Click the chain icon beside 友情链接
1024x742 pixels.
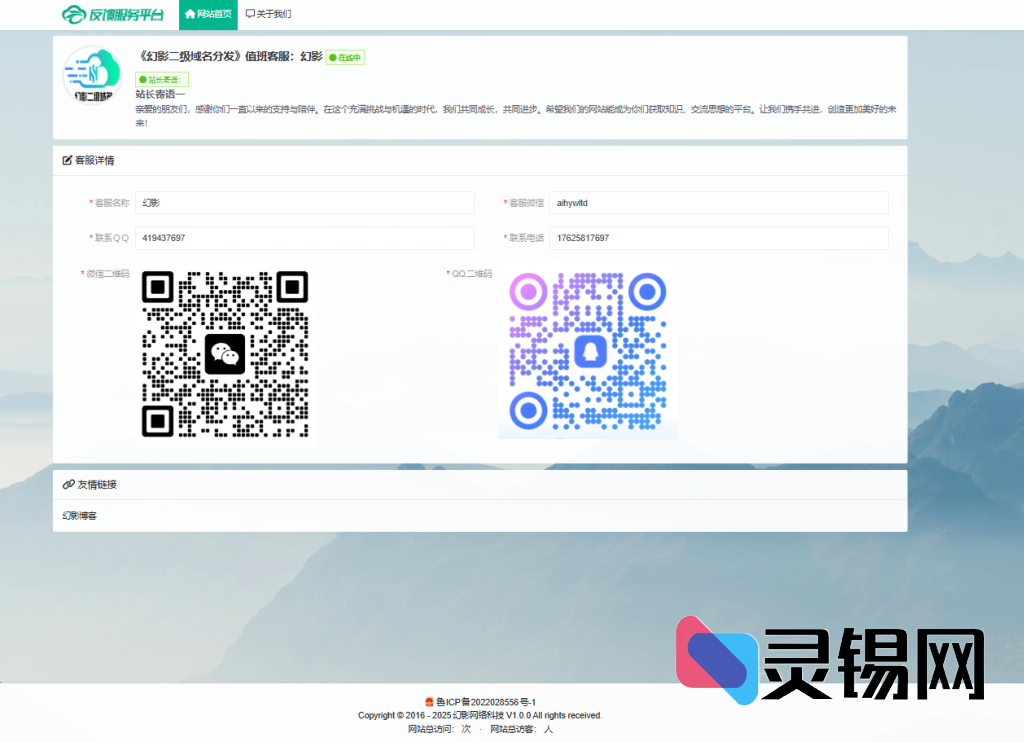pos(68,485)
